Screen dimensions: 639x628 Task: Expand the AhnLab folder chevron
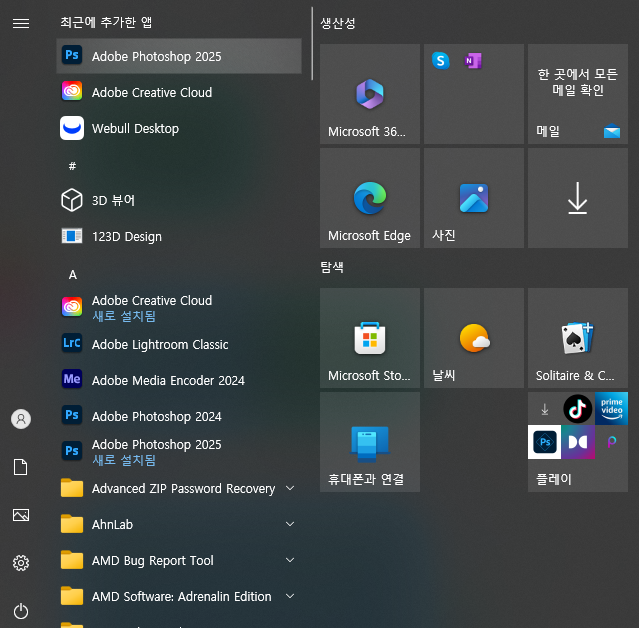pyautogui.click(x=290, y=524)
